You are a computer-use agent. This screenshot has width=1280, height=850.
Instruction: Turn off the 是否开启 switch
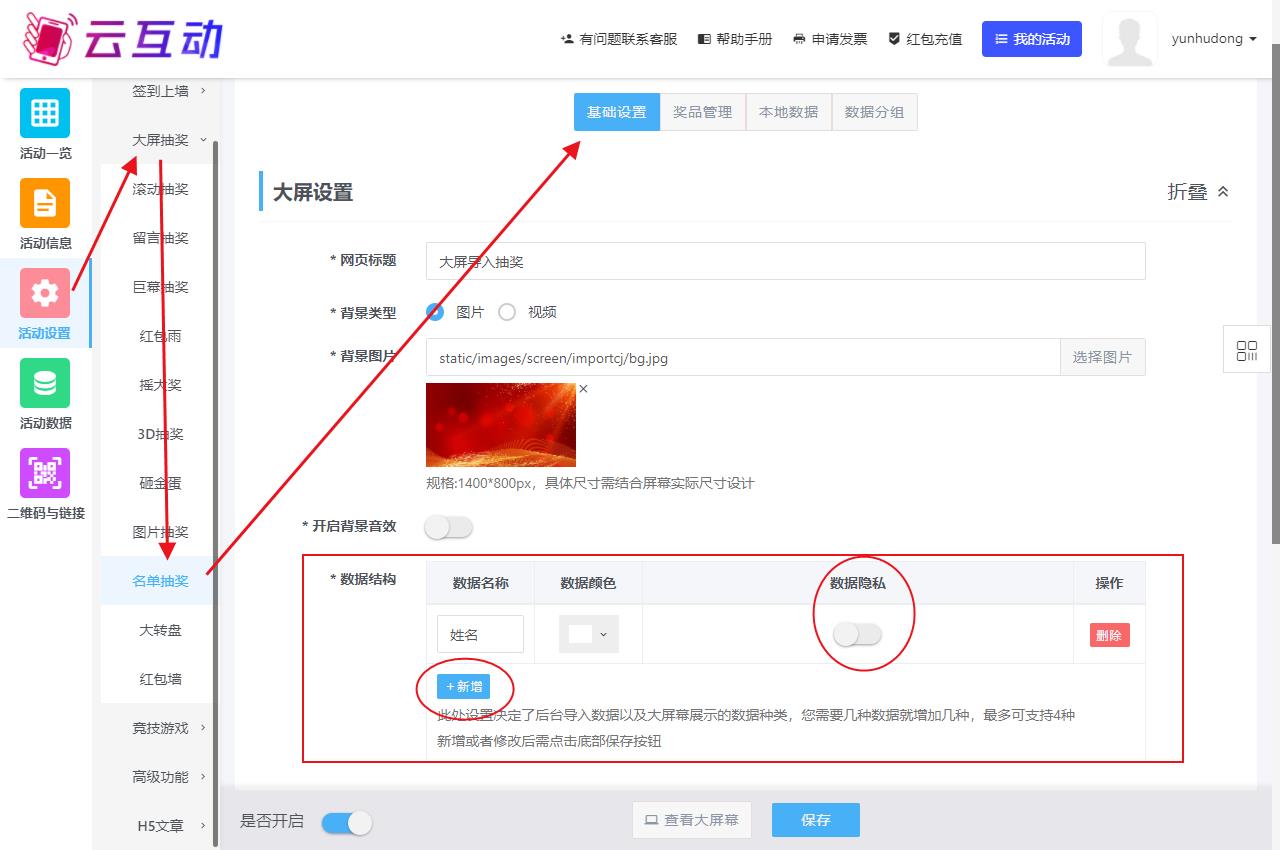click(347, 822)
